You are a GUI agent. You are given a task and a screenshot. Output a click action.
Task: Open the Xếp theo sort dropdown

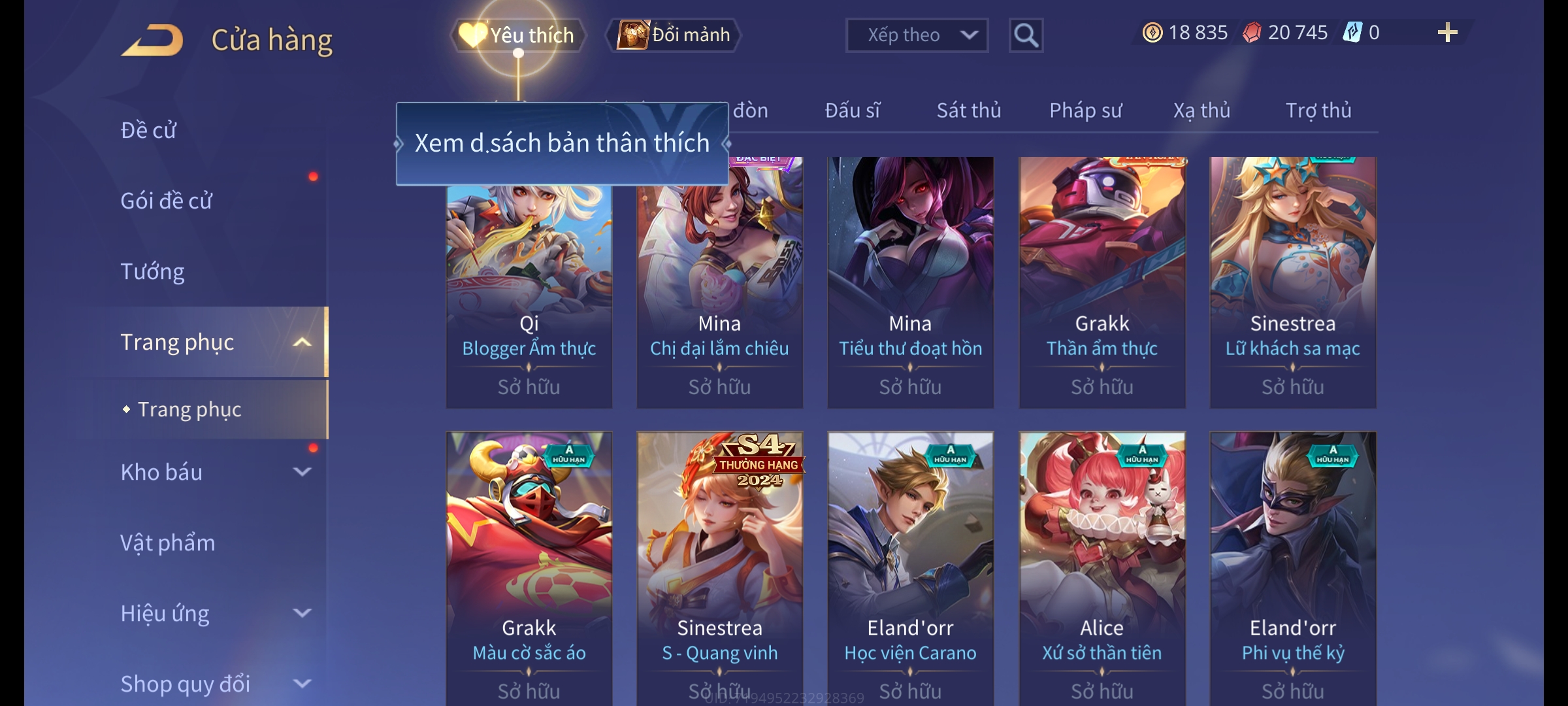click(917, 35)
